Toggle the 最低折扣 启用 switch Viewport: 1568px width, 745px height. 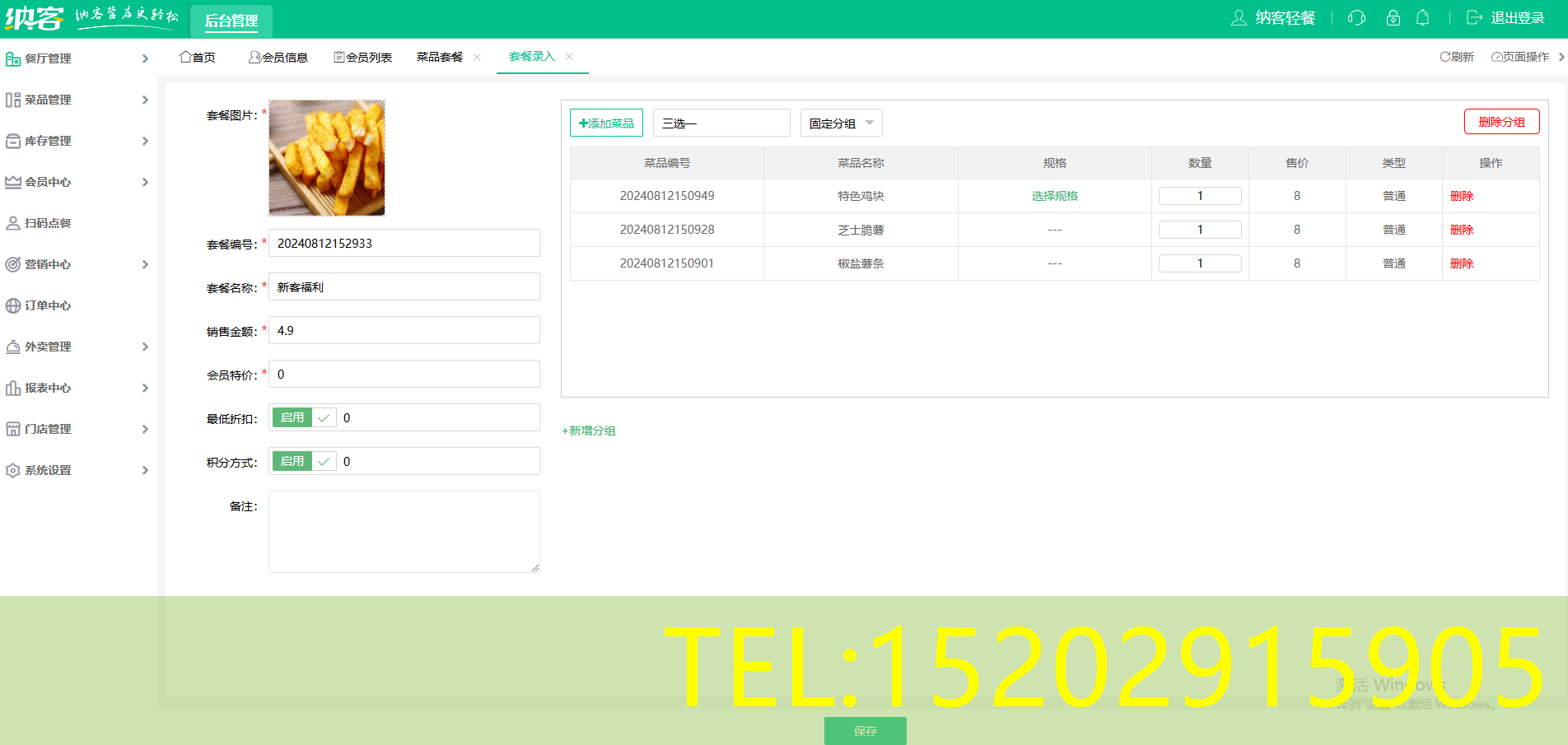[x=303, y=418]
